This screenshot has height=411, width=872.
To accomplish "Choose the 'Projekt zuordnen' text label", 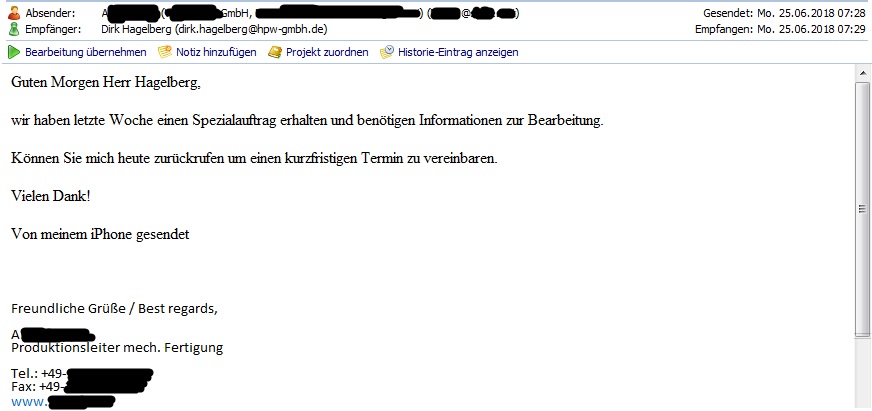I will click(x=327, y=52).
